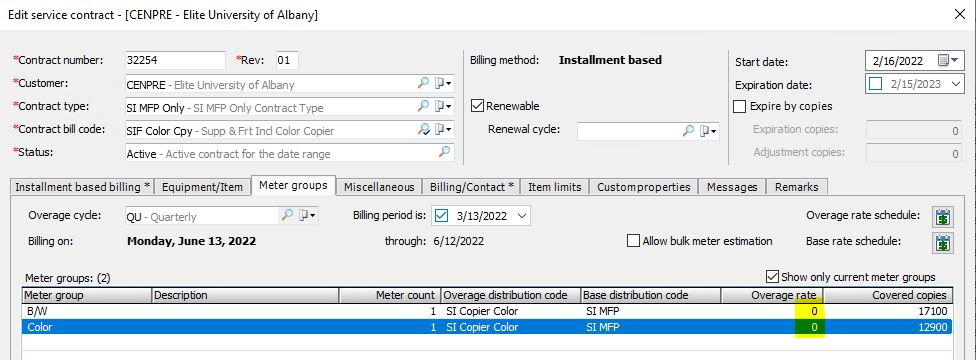Close the Edit service contract window
This screenshot has height=360, width=976.
(x=960, y=14)
